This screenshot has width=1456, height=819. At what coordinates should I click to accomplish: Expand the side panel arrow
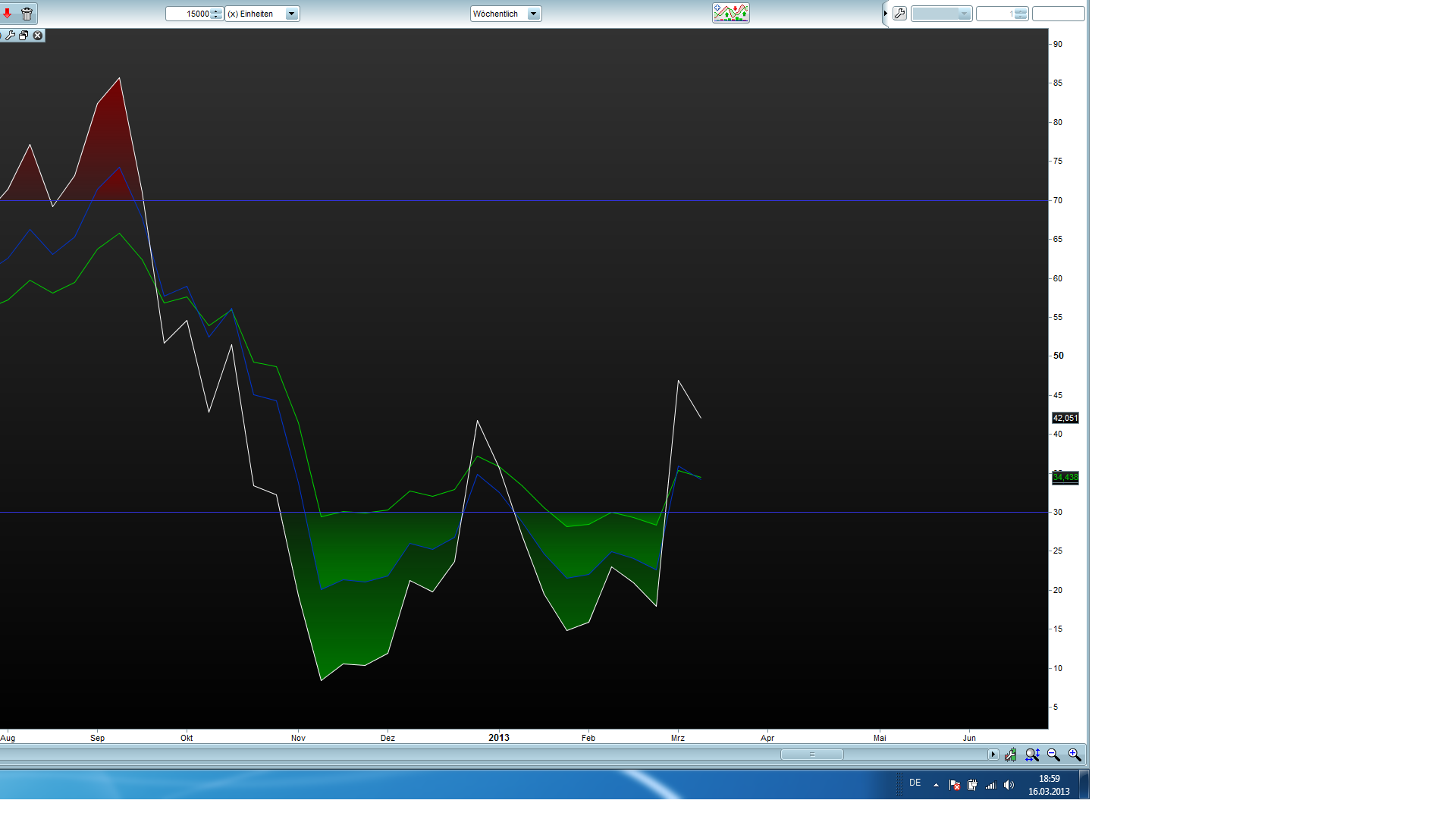(x=885, y=14)
